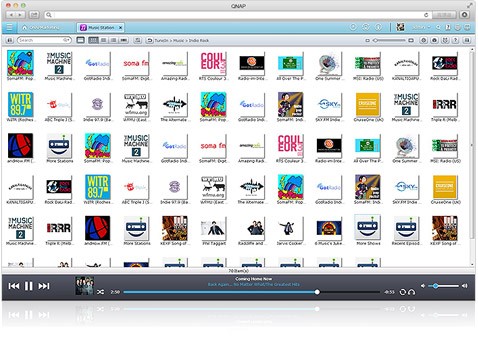
Task: Mute using the low-volume speaker icon
Action: [x=423, y=286]
